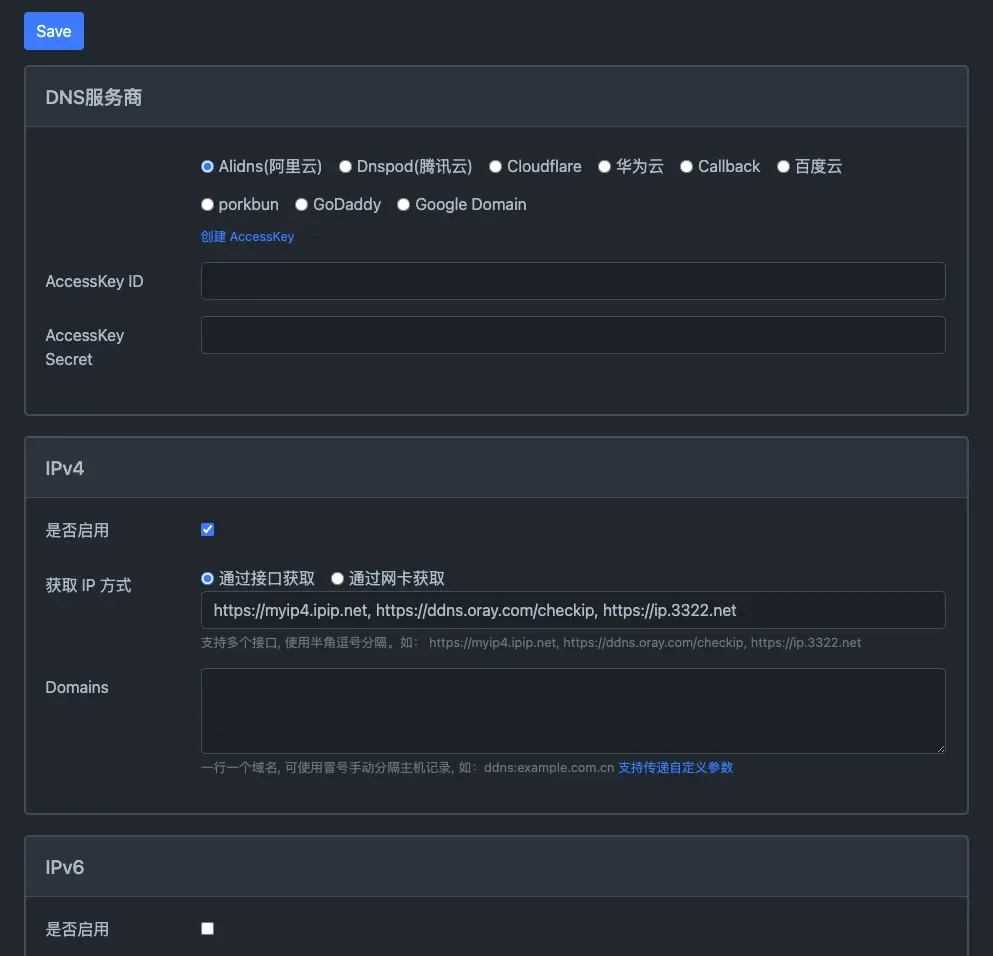Open the 创建 AccessKey link
The height and width of the screenshot is (956, 993).
pyautogui.click(x=248, y=237)
